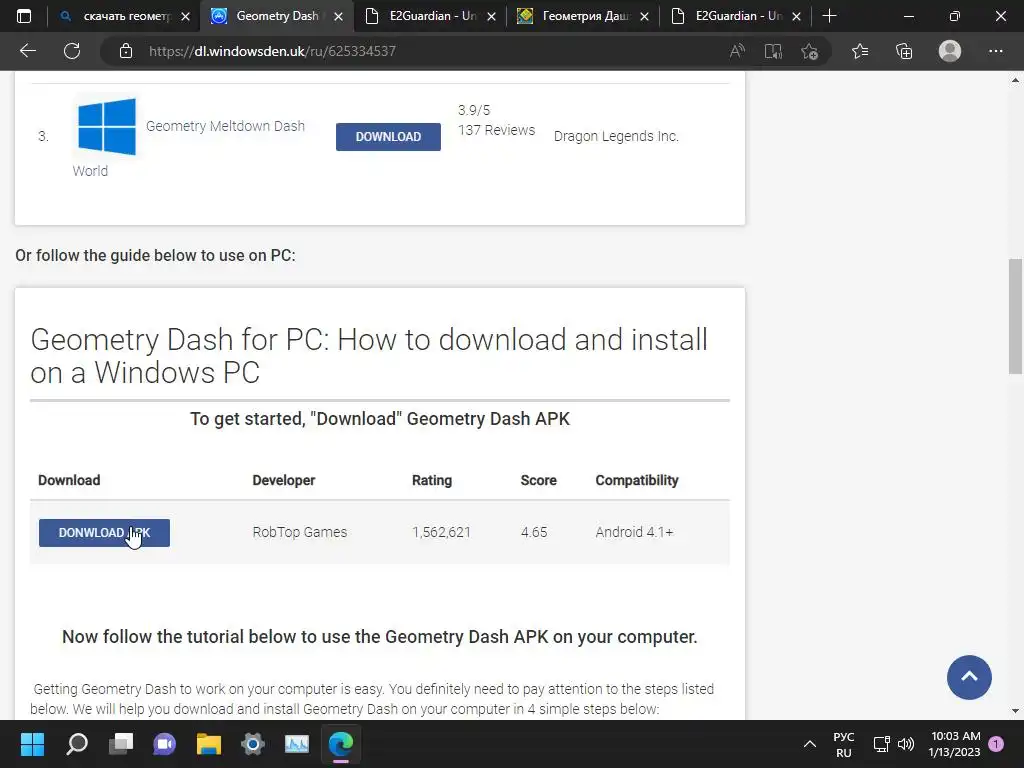Open the notification count badge
Viewport: 1024px width, 768px height.
pos(997,744)
